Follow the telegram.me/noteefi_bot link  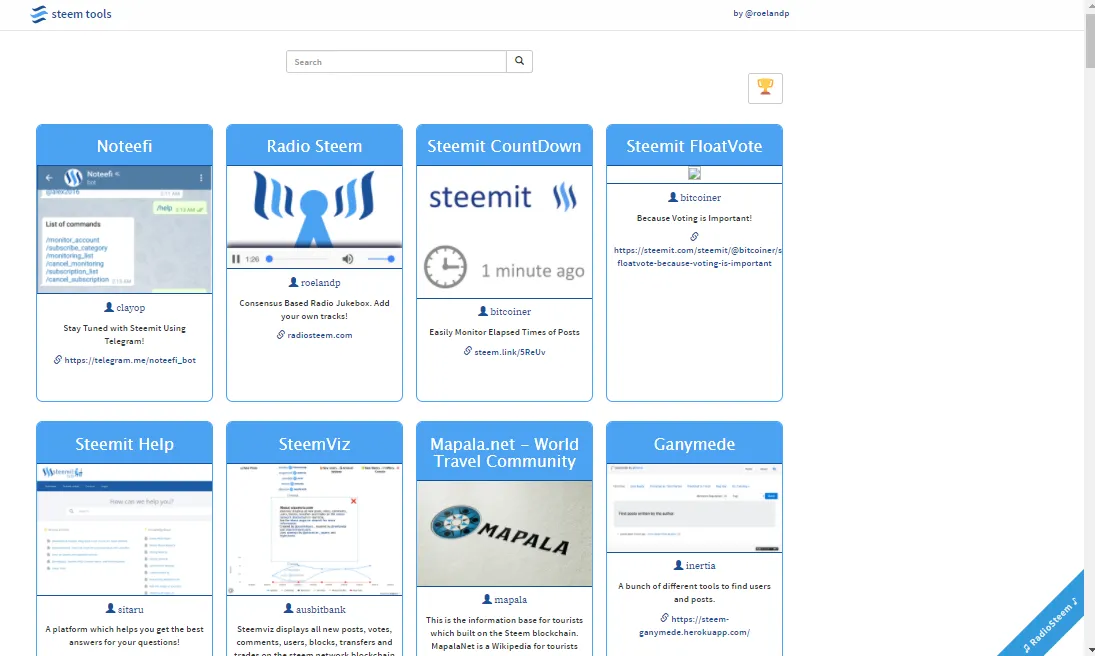click(x=130, y=360)
